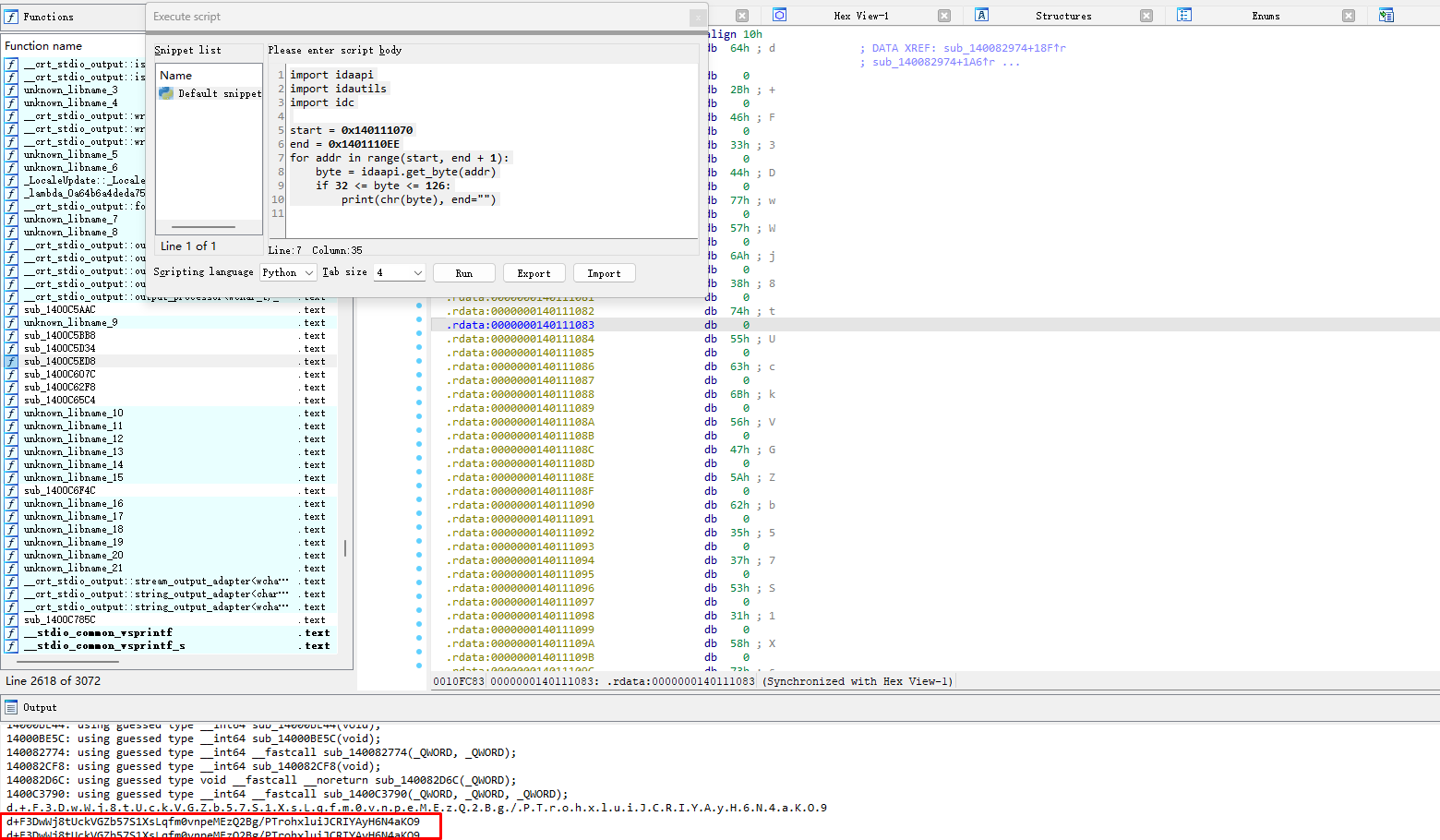This screenshot has width=1440, height=840.
Task: Click the script body code editor
Action: 491,150
